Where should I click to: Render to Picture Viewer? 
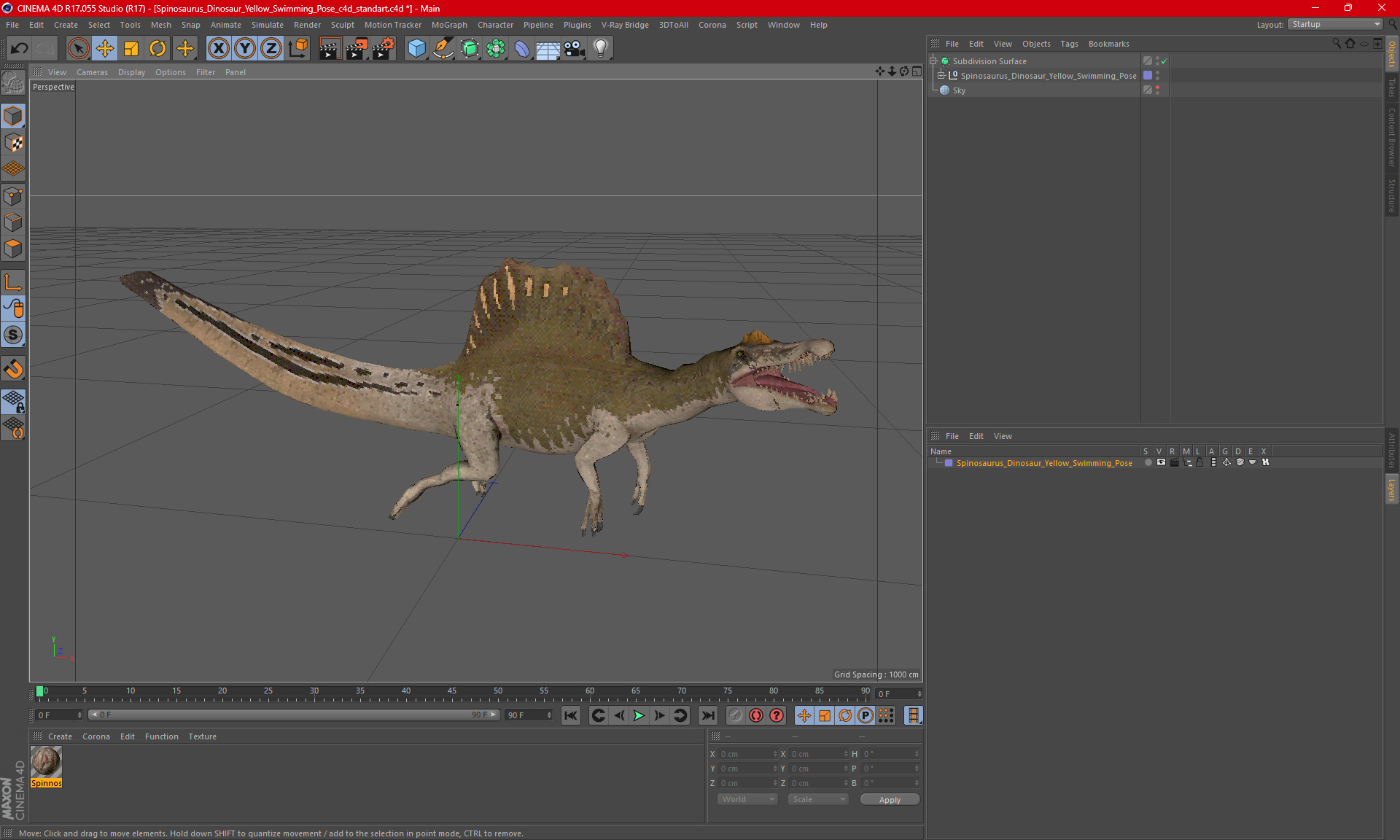[357, 48]
